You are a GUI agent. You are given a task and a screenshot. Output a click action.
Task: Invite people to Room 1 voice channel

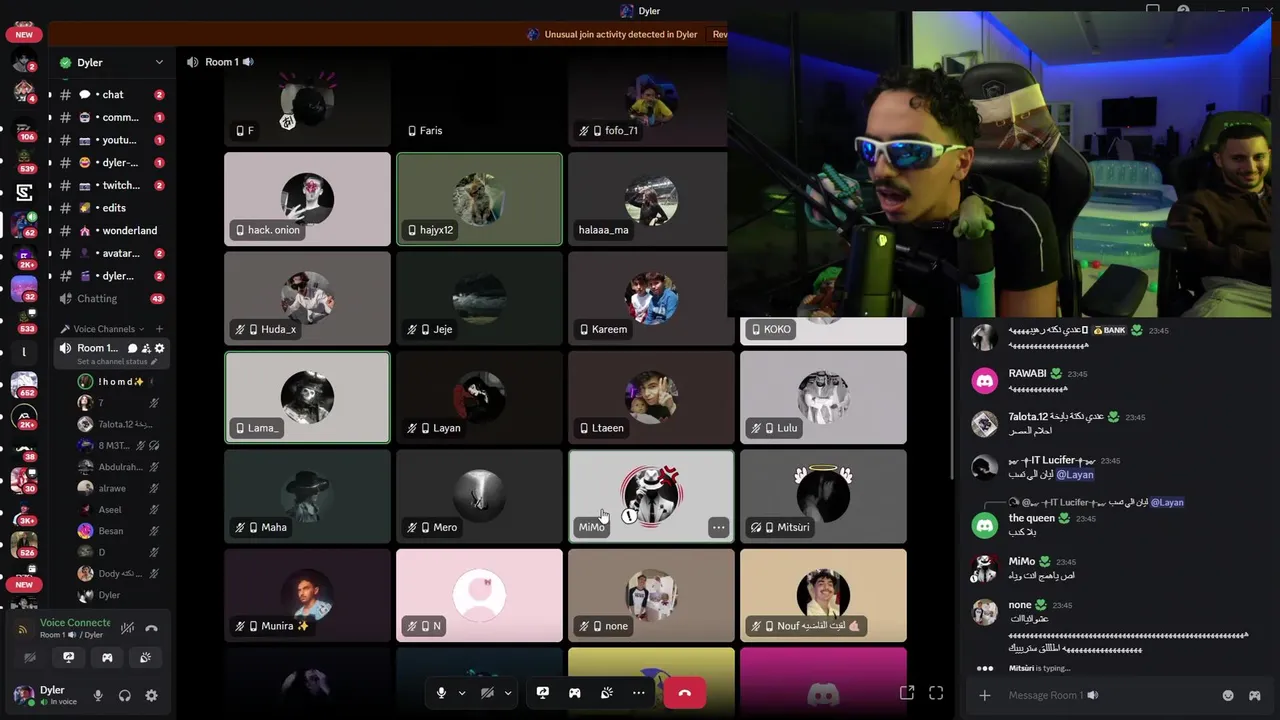(145, 348)
